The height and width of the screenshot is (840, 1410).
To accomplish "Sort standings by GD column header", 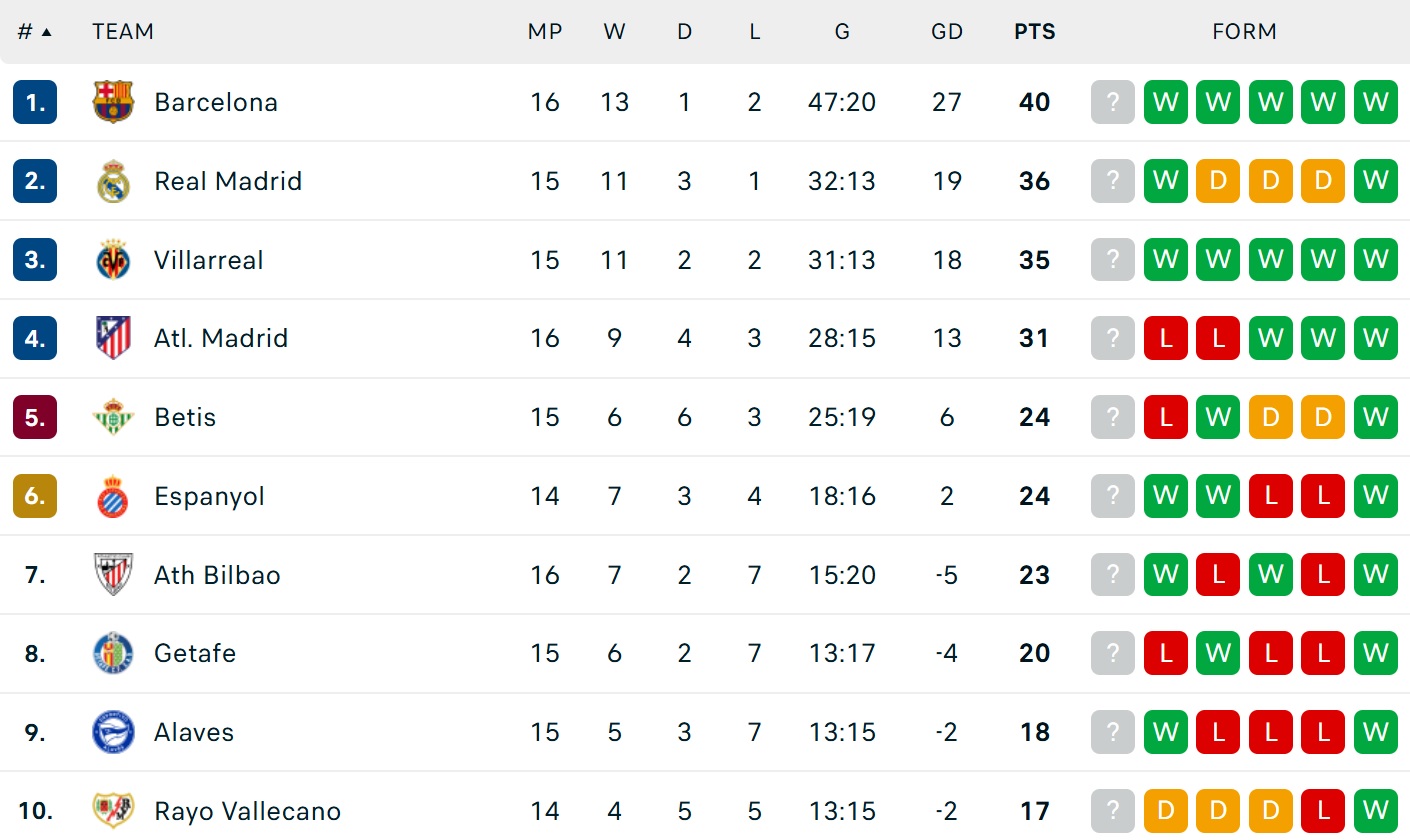I will pos(946,32).
